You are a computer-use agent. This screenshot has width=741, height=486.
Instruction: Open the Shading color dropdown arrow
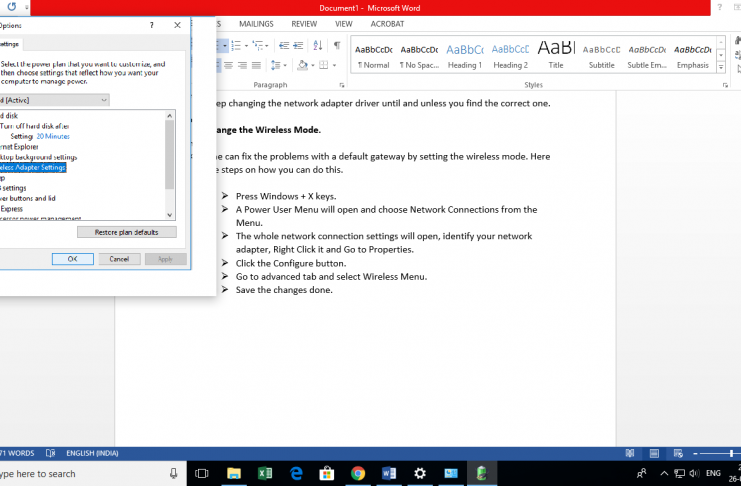[x=312, y=65]
